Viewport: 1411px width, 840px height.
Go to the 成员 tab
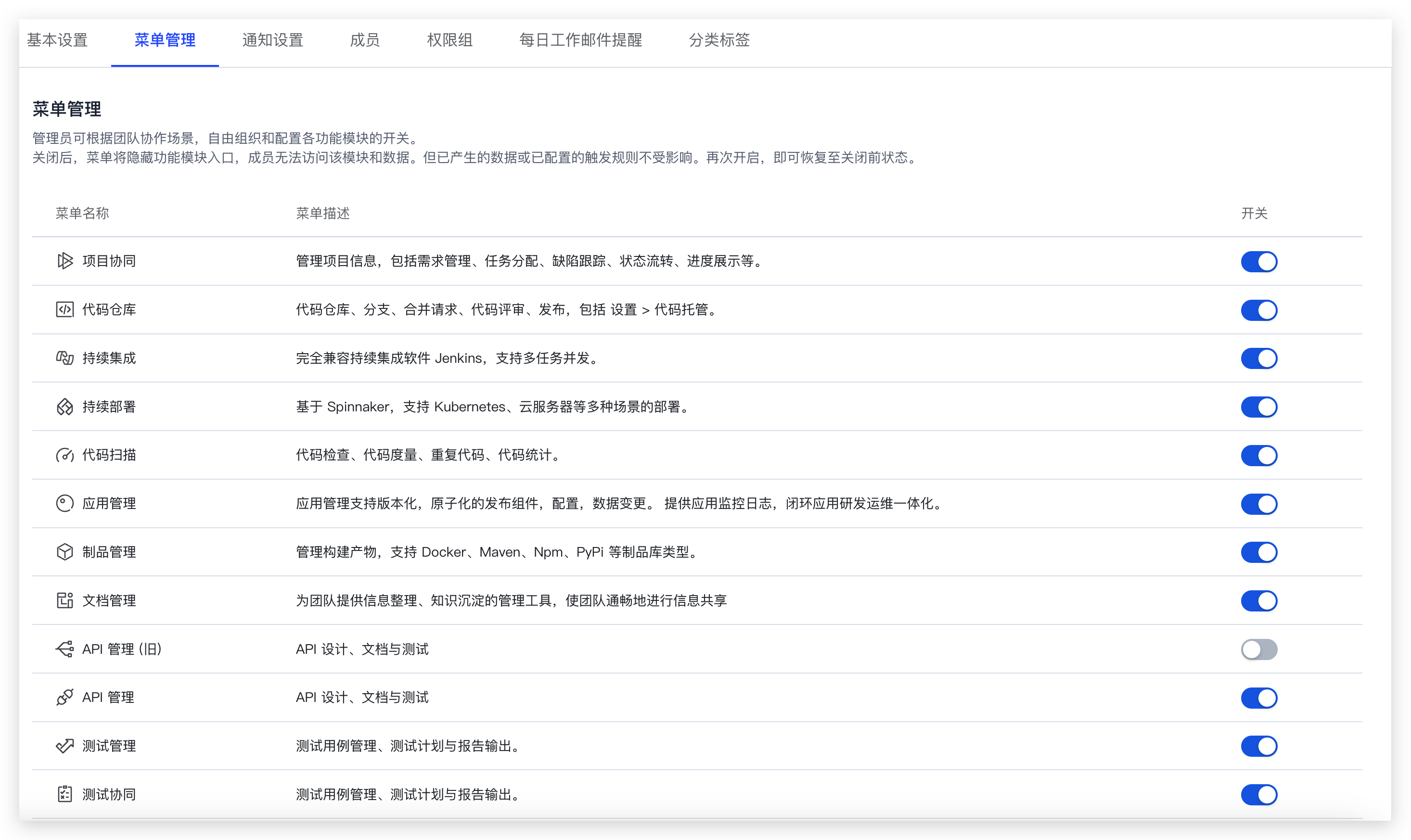pyautogui.click(x=365, y=39)
